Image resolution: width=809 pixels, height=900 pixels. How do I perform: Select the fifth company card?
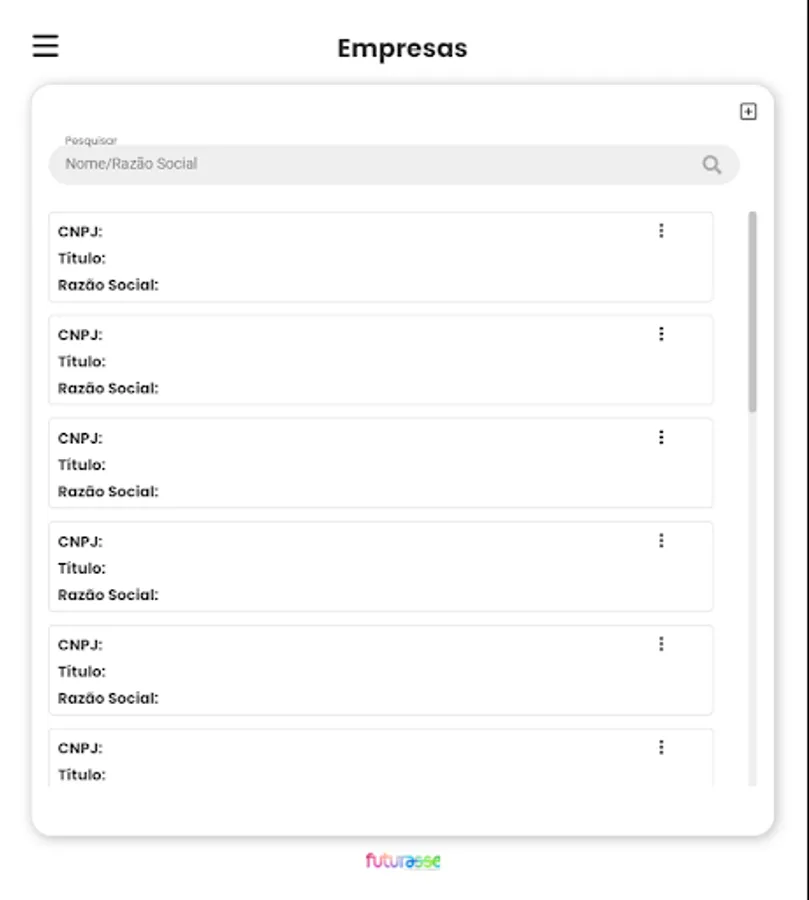point(380,670)
